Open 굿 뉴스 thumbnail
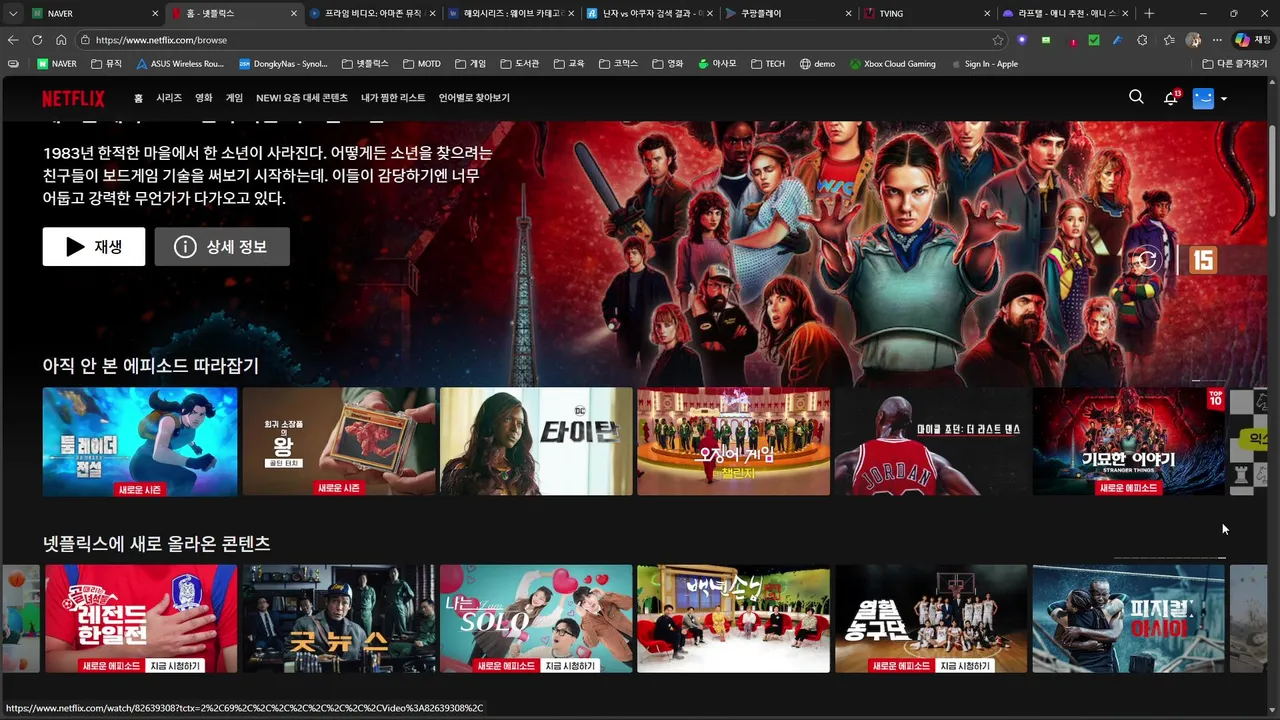Viewport: 1280px width, 720px height. pos(338,619)
